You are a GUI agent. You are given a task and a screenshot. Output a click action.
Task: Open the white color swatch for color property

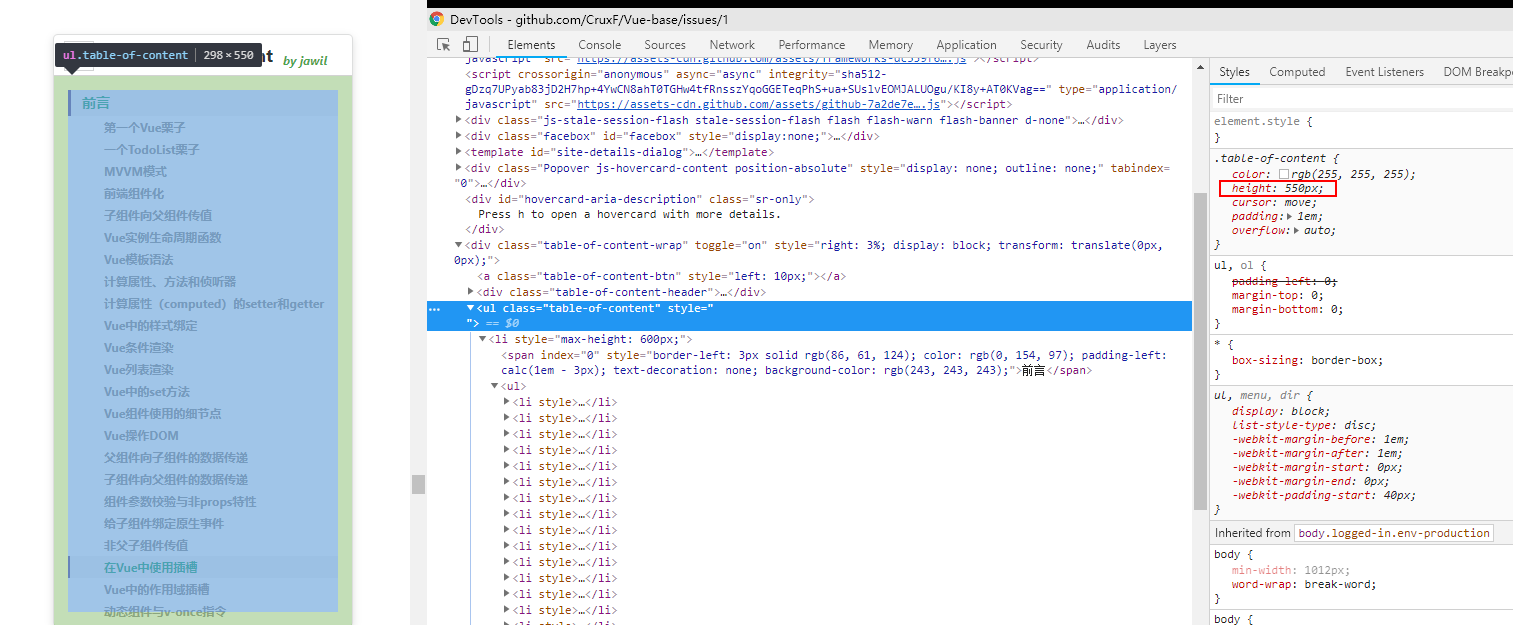pos(1284,175)
